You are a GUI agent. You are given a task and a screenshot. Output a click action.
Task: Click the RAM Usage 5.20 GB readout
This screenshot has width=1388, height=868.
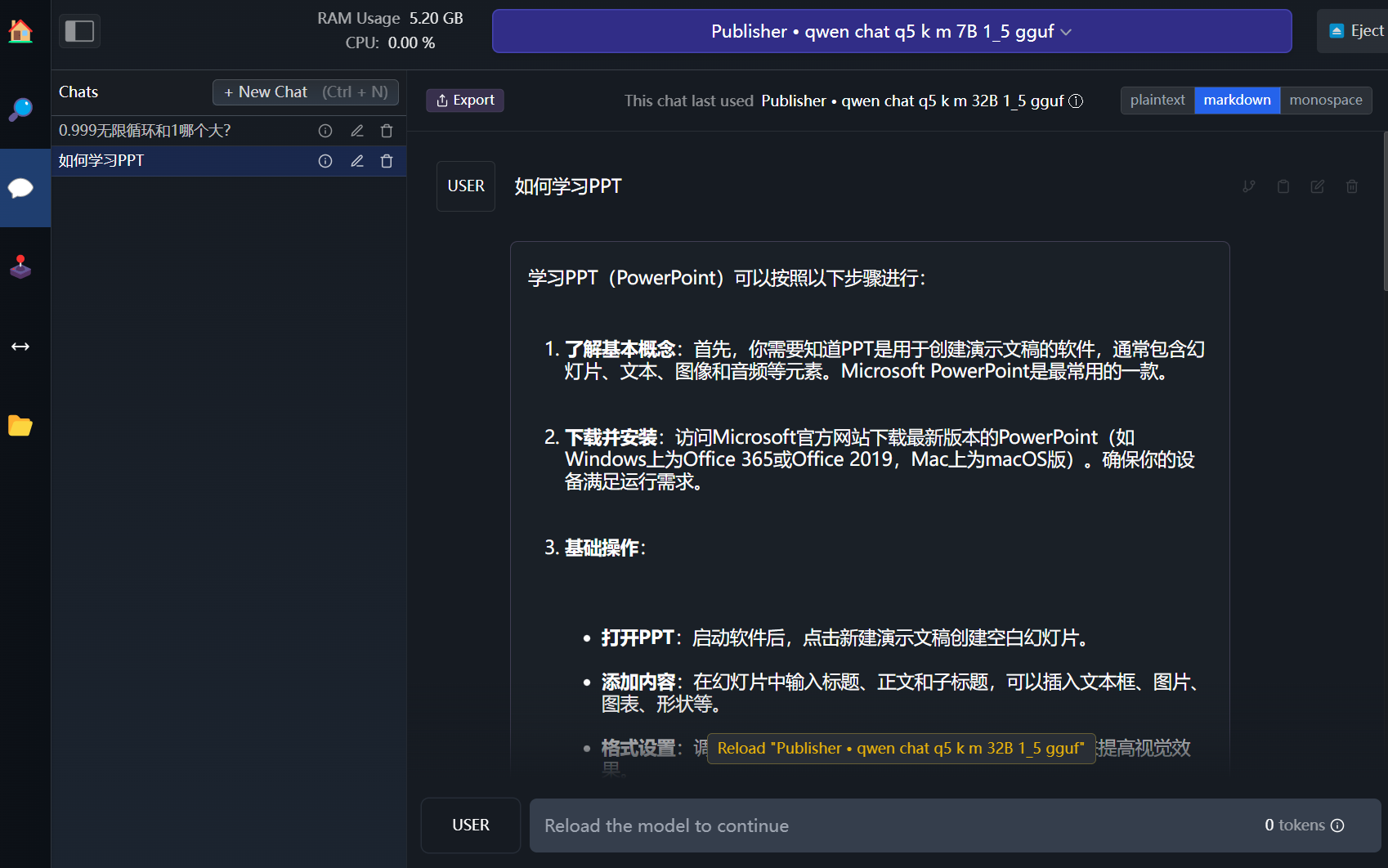[391, 18]
